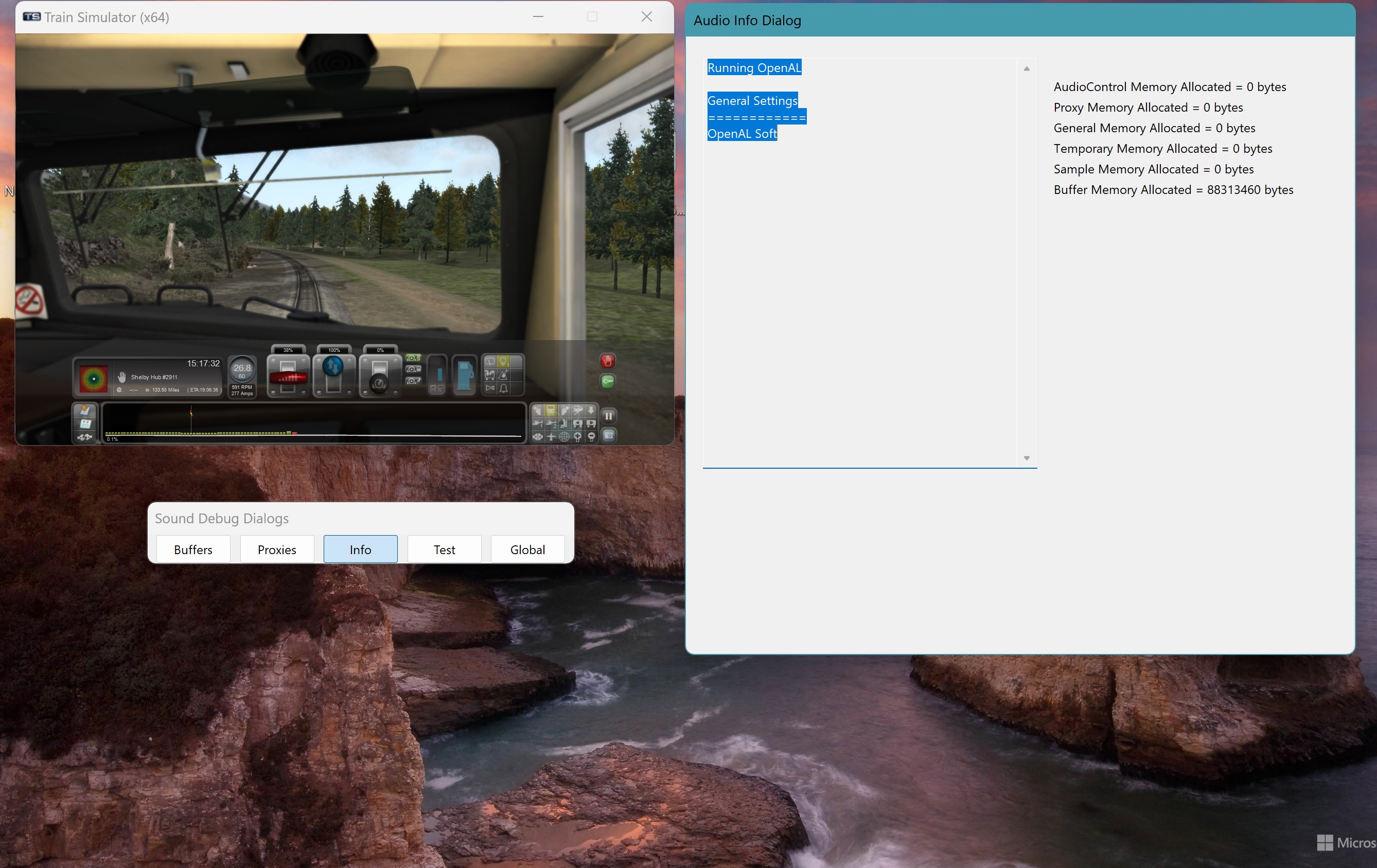Select the Info tab button

tap(360, 549)
